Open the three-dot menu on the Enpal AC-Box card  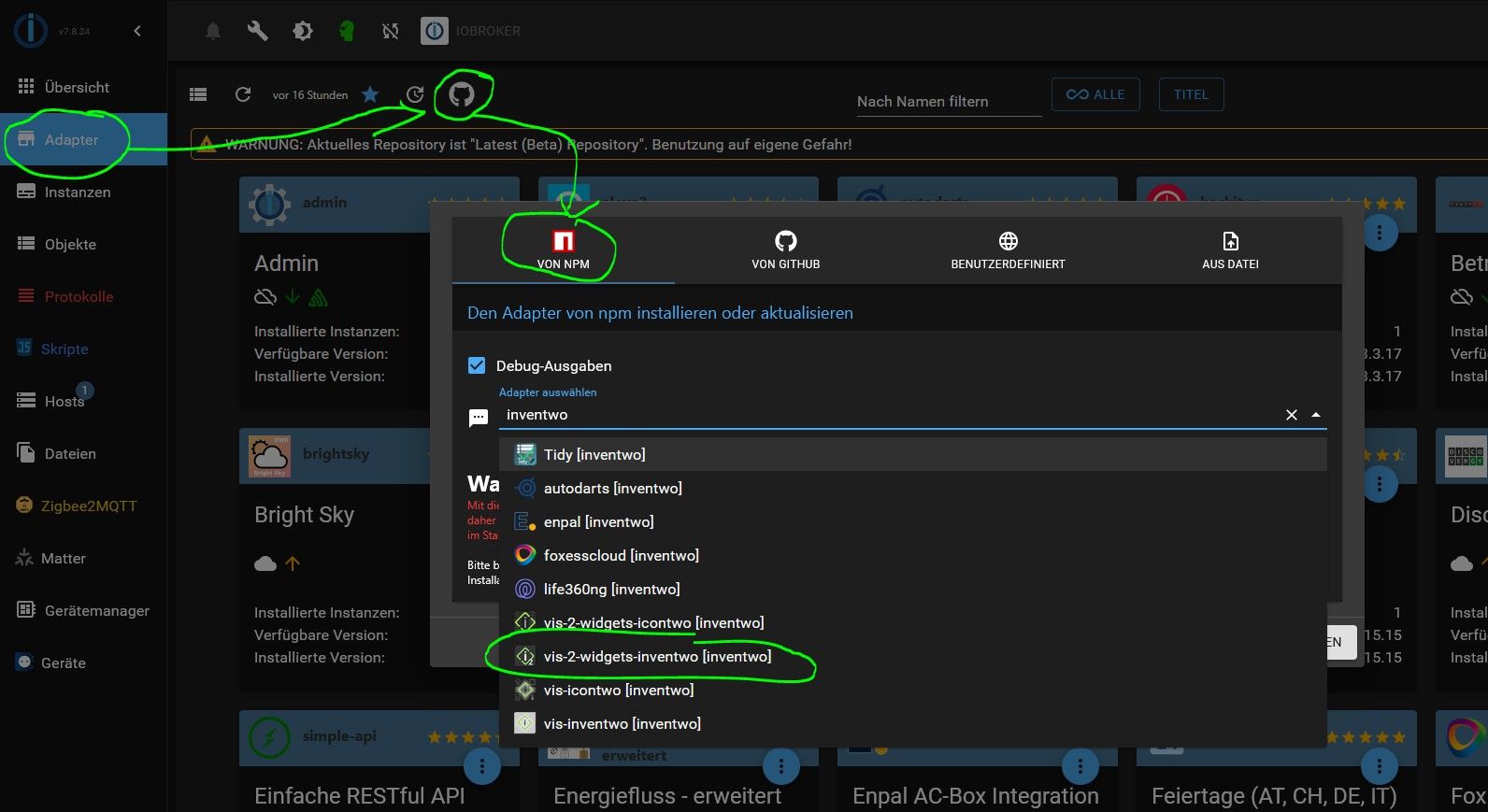(x=1080, y=767)
